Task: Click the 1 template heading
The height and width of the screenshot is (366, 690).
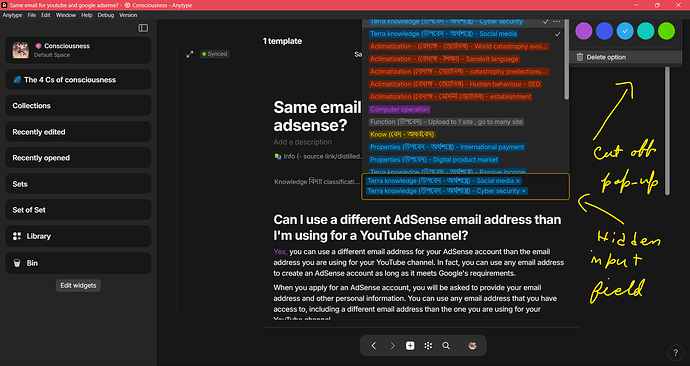Action: (x=282, y=41)
